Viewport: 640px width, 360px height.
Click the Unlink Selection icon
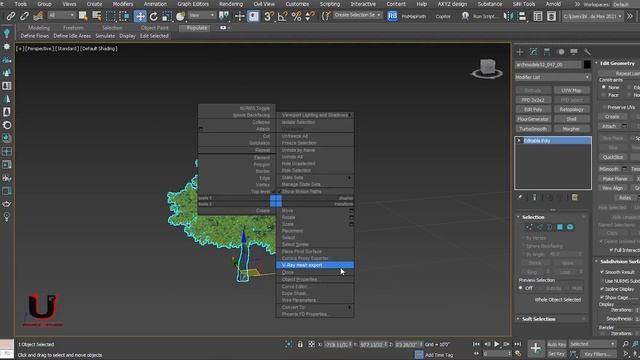tap(24, 16)
